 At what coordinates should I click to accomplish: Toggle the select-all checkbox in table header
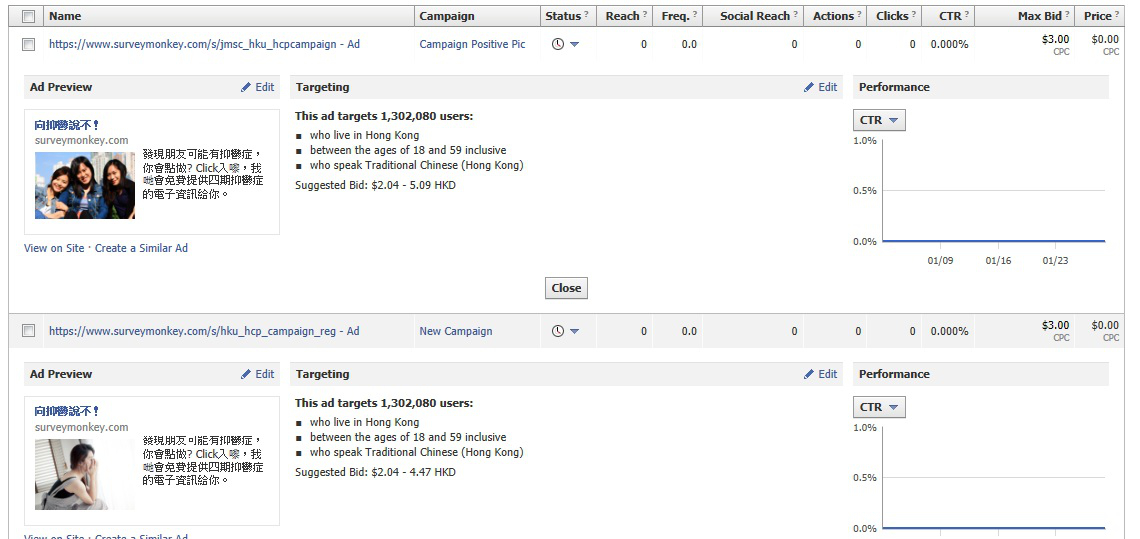[x=28, y=17]
